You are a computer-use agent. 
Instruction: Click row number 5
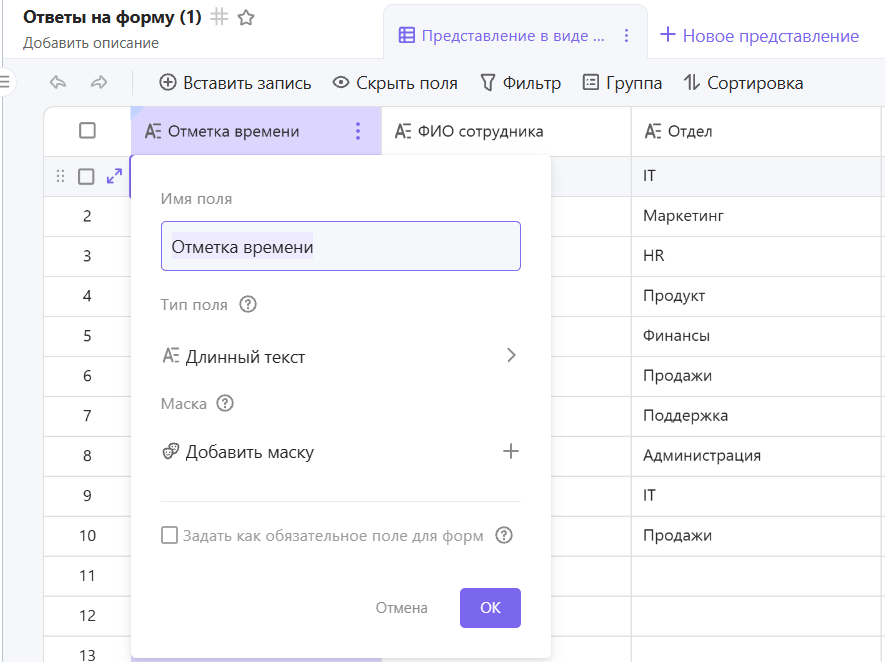click(87, 336)
